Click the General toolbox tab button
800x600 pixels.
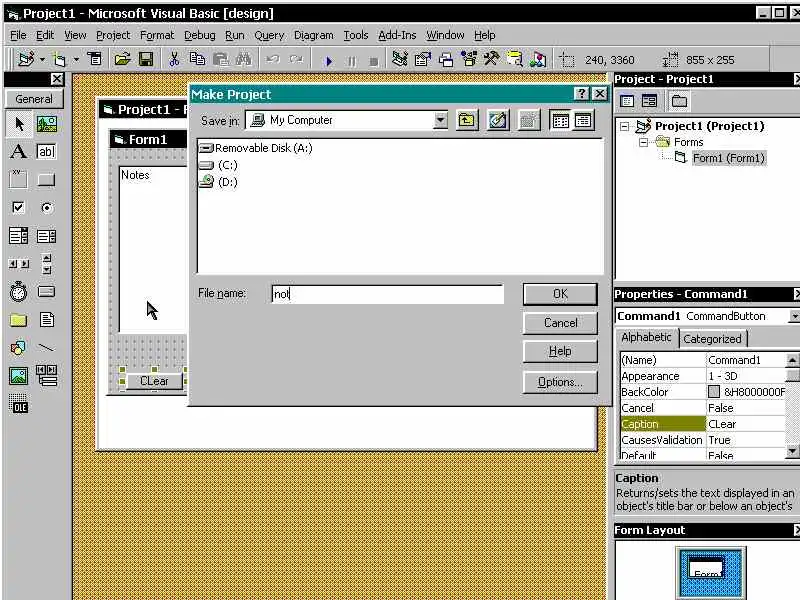[34, 99]
